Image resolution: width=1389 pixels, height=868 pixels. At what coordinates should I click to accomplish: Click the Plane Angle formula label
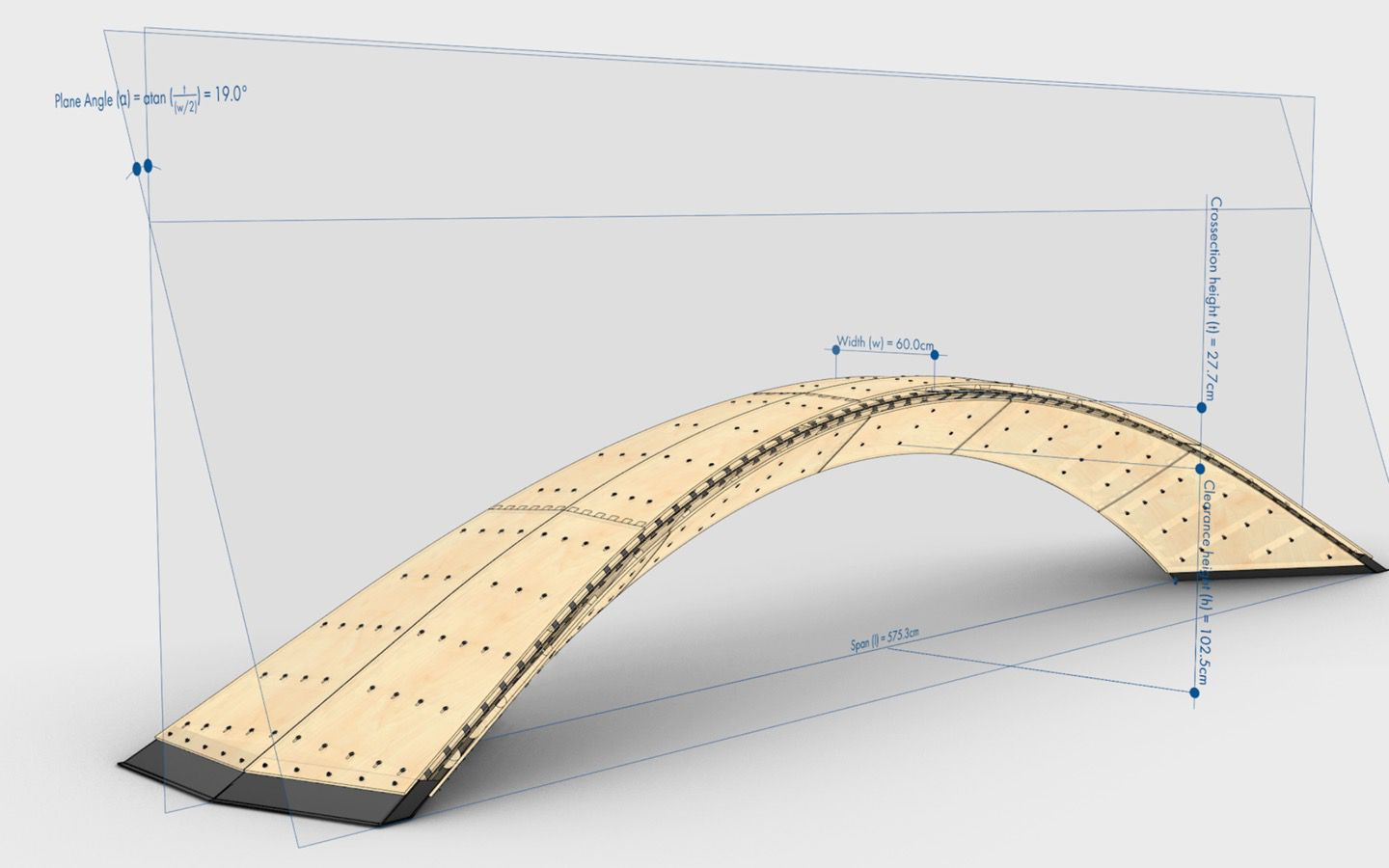click(150, 98)
